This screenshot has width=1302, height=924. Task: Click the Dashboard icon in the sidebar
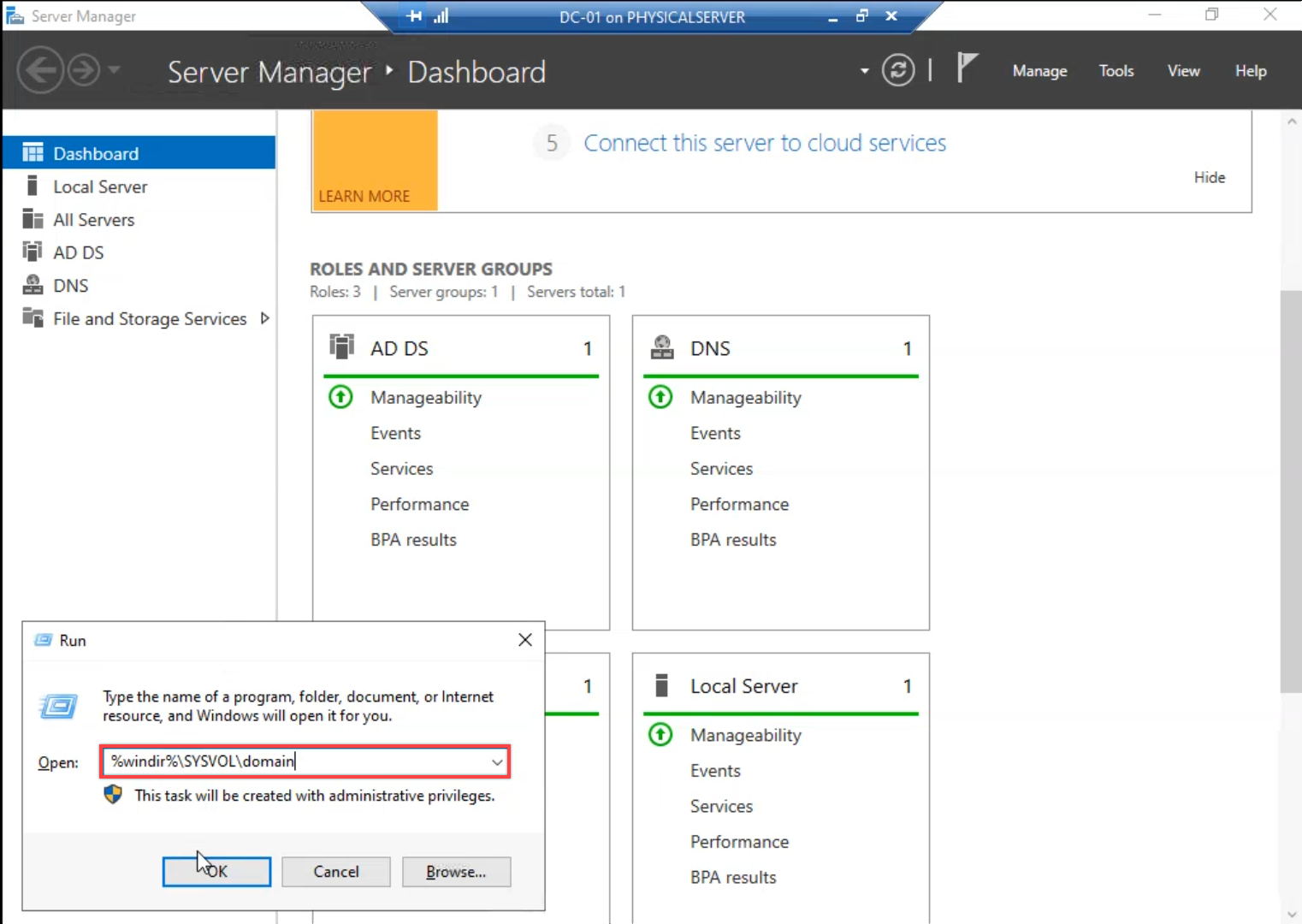point(33,153)
